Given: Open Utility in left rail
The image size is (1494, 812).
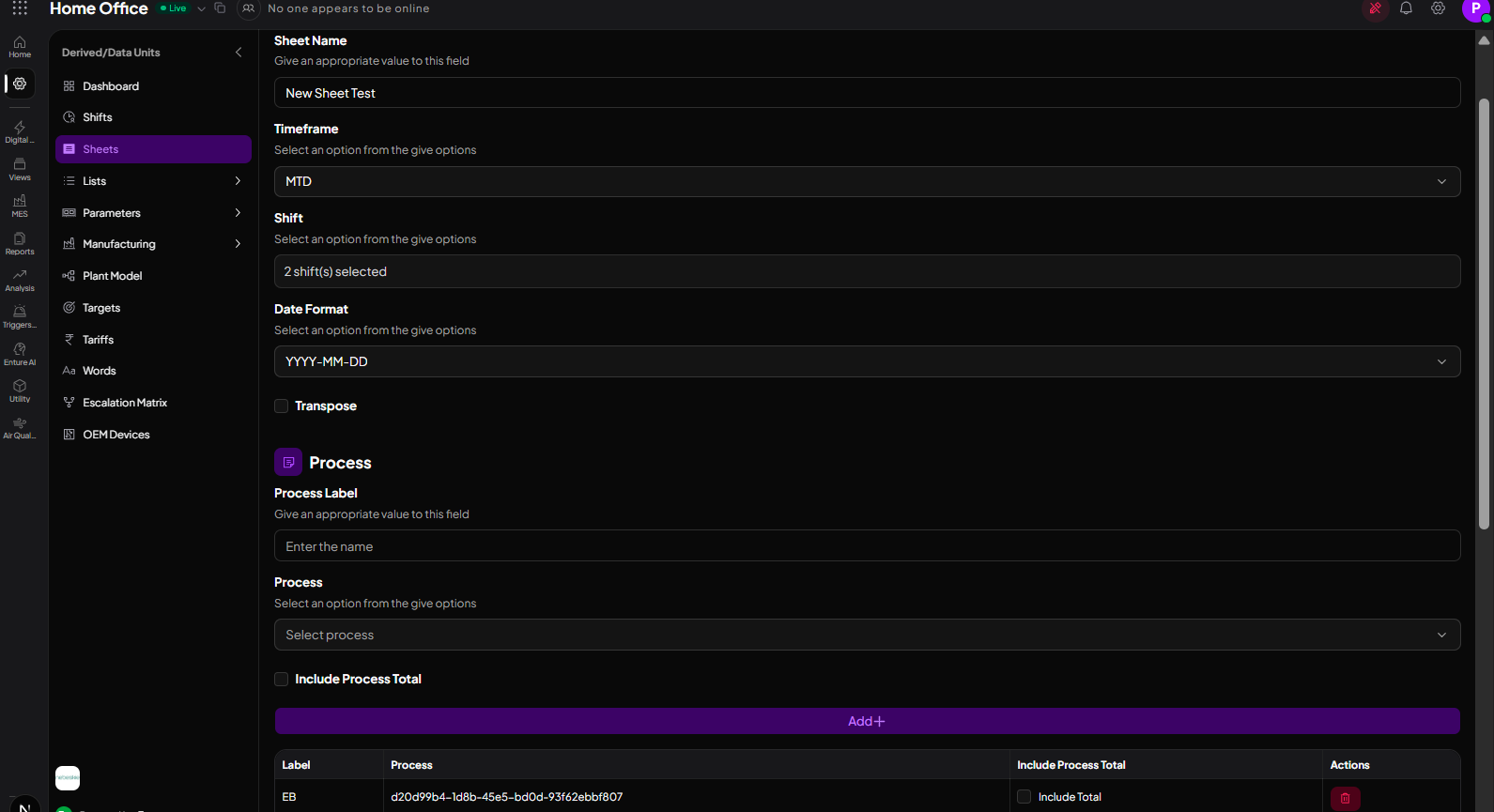Looking at the screenshot, I should point(20,391).
